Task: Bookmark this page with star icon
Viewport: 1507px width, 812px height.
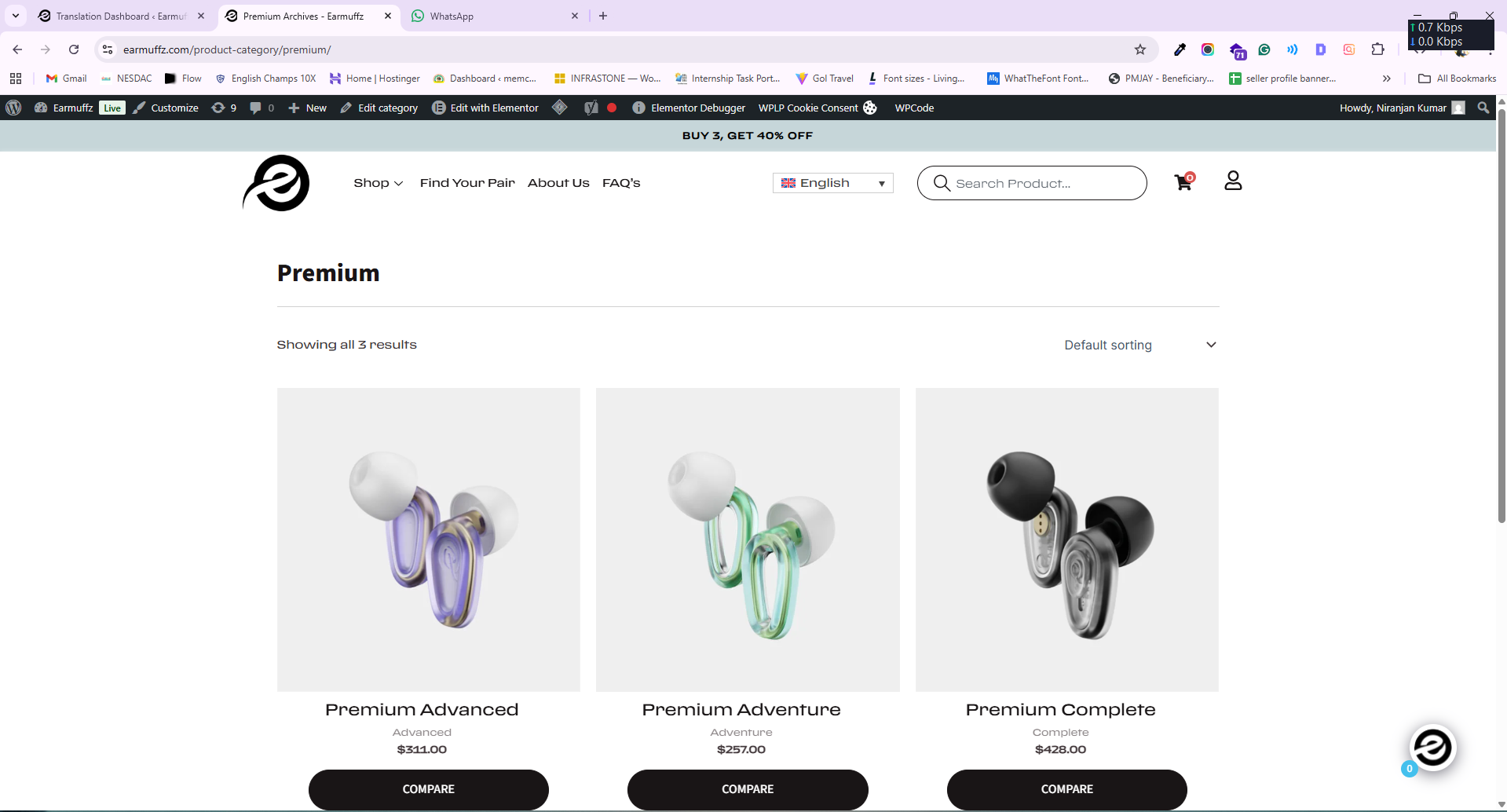Action: pyautogui.click(x=1140, y=49)
